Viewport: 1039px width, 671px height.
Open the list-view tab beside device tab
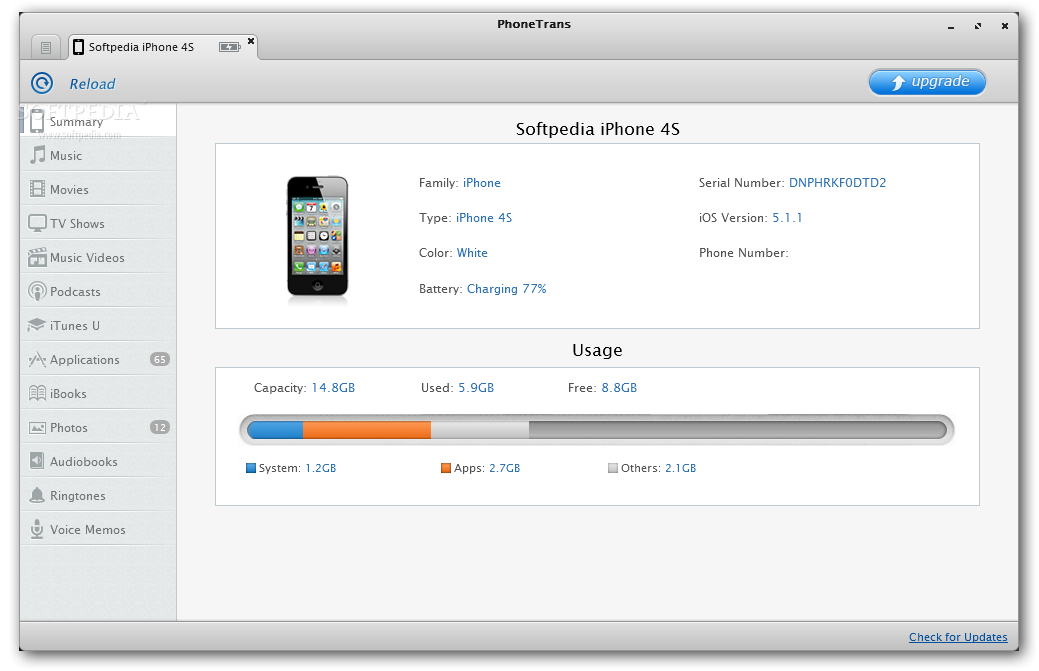click(46, 47)
